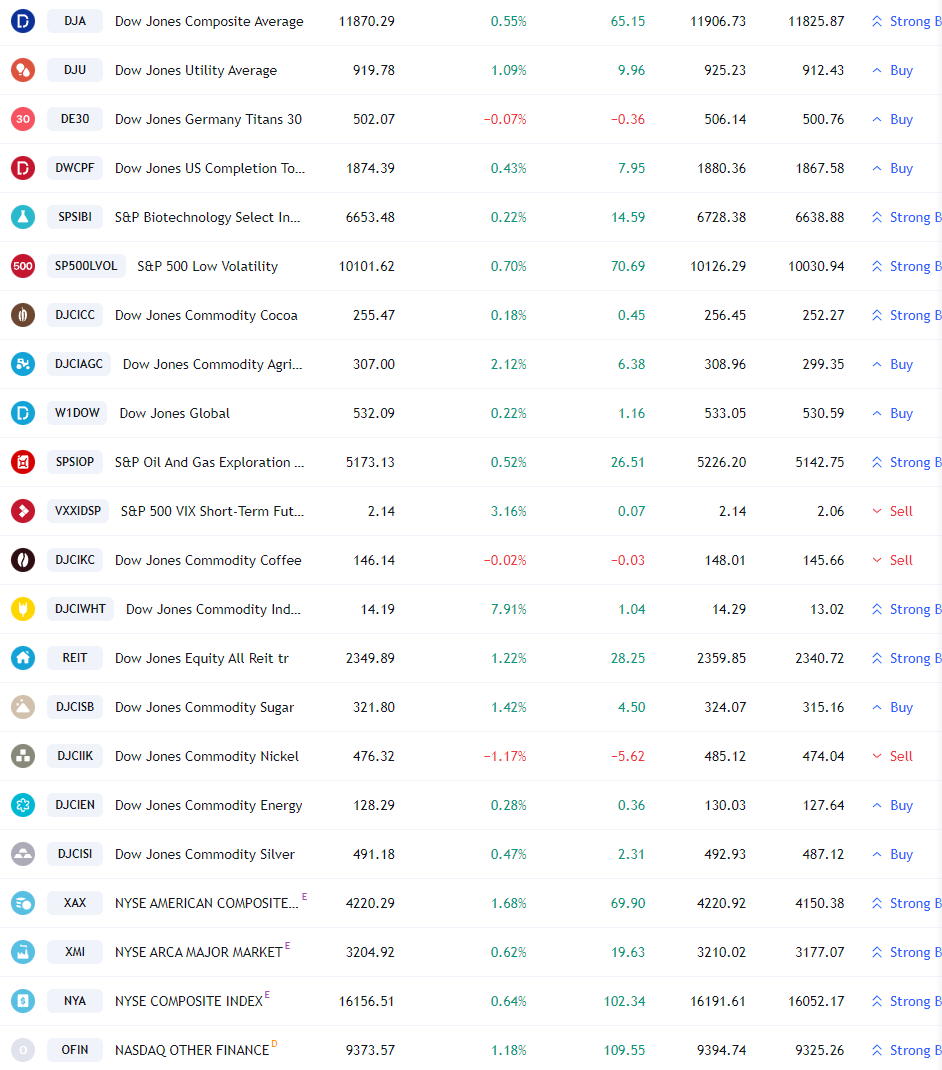The height and width of the screenshot is (1070, 942).
Task: Click the DJCISI silver bars icon
Action: click(23, 854)
